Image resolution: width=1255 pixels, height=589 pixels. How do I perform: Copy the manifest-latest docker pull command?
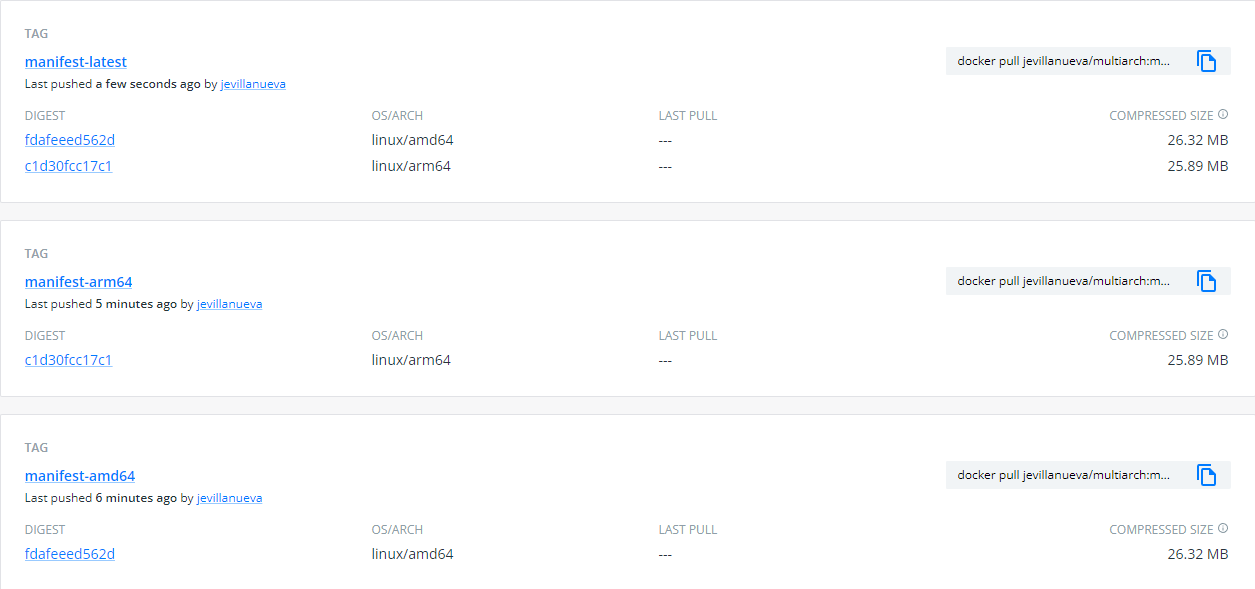pyautogui.click(x=1208, y=61)
